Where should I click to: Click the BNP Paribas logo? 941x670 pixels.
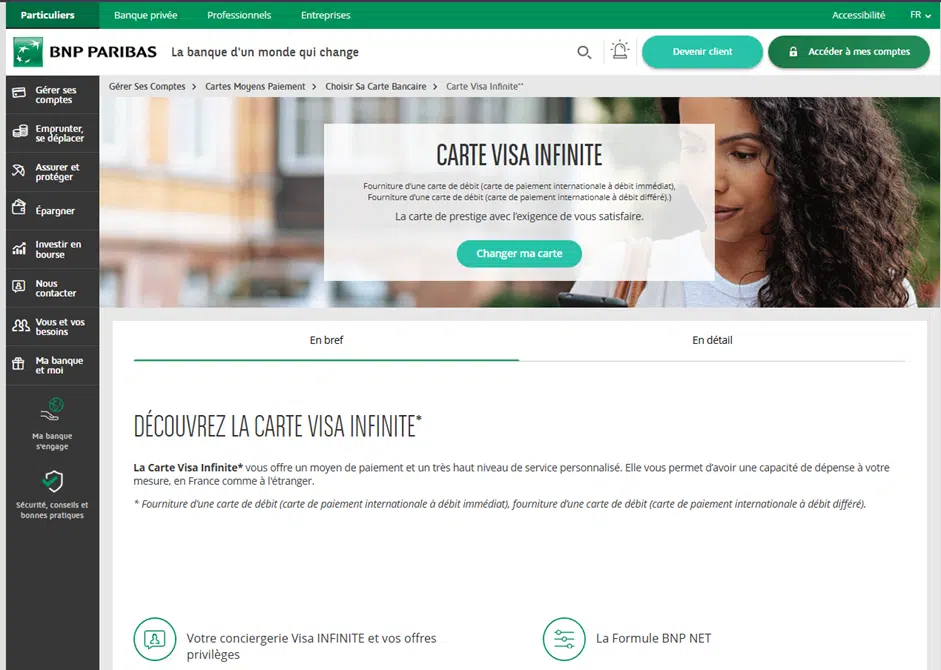(85, 52)
